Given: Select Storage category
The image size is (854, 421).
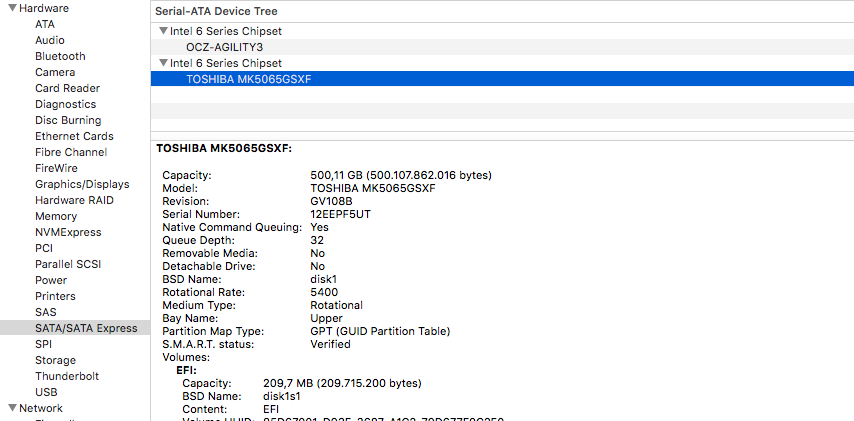Looking at the screenshot, I should (55, 360).
